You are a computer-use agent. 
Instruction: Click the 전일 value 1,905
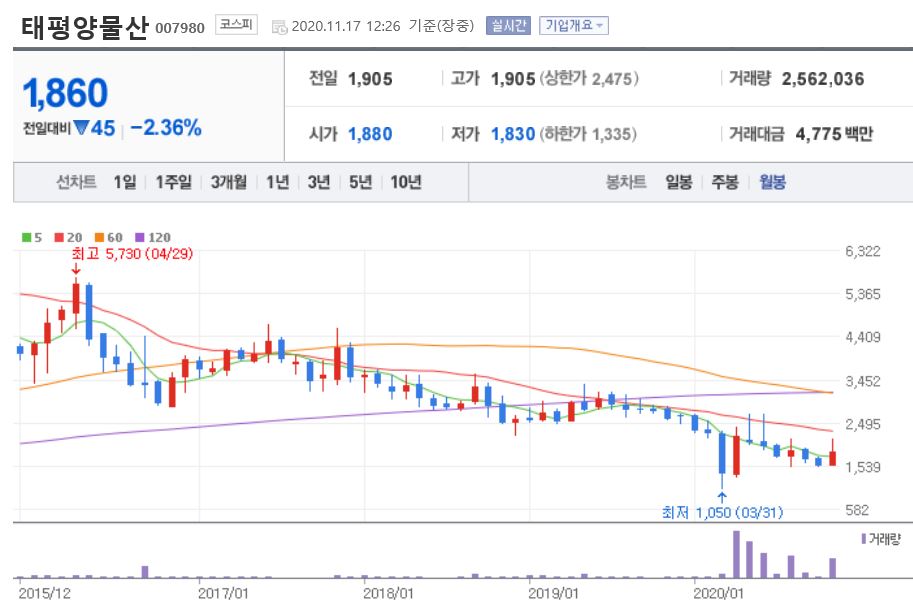click(x=370, y=79)
